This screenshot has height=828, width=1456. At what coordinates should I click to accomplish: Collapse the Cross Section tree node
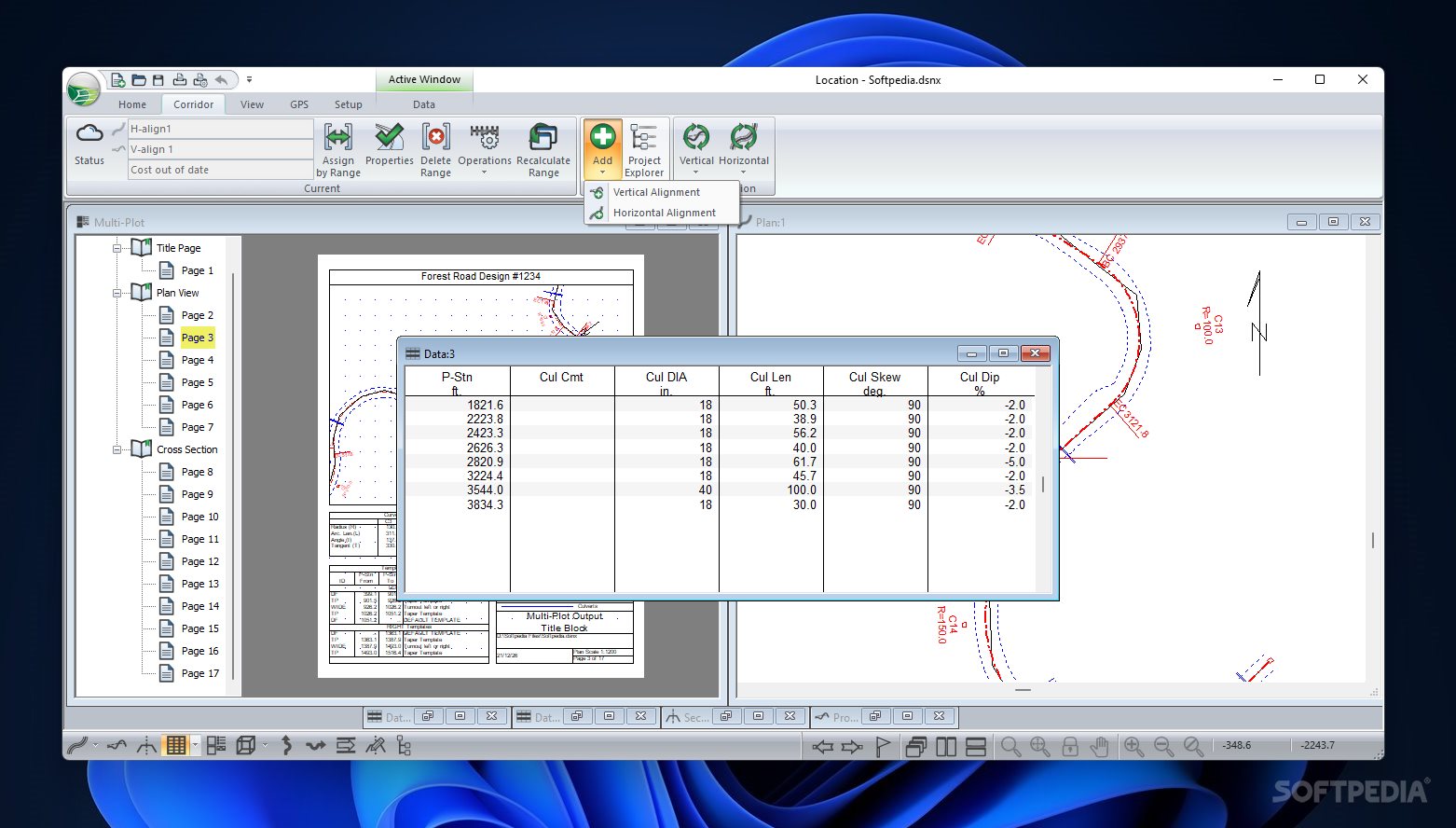click(117, 449)
